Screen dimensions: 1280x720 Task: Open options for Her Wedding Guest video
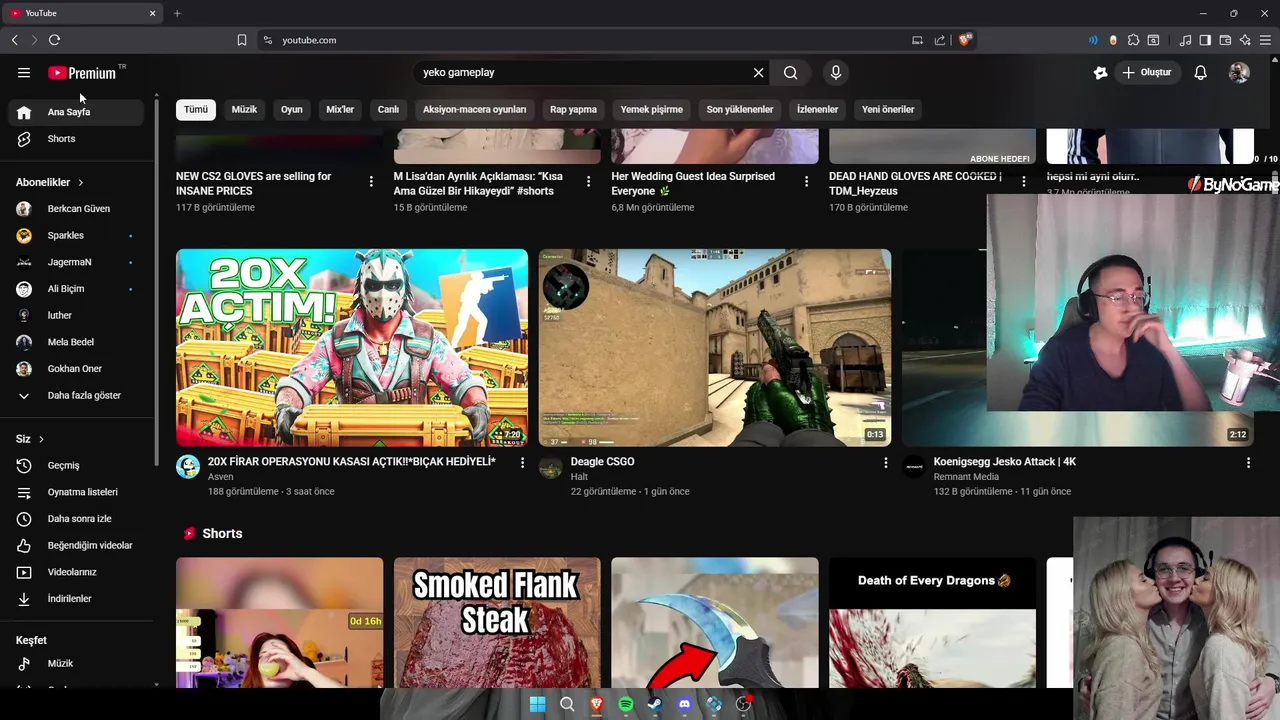pyautogui.click(x=806, y=181)
